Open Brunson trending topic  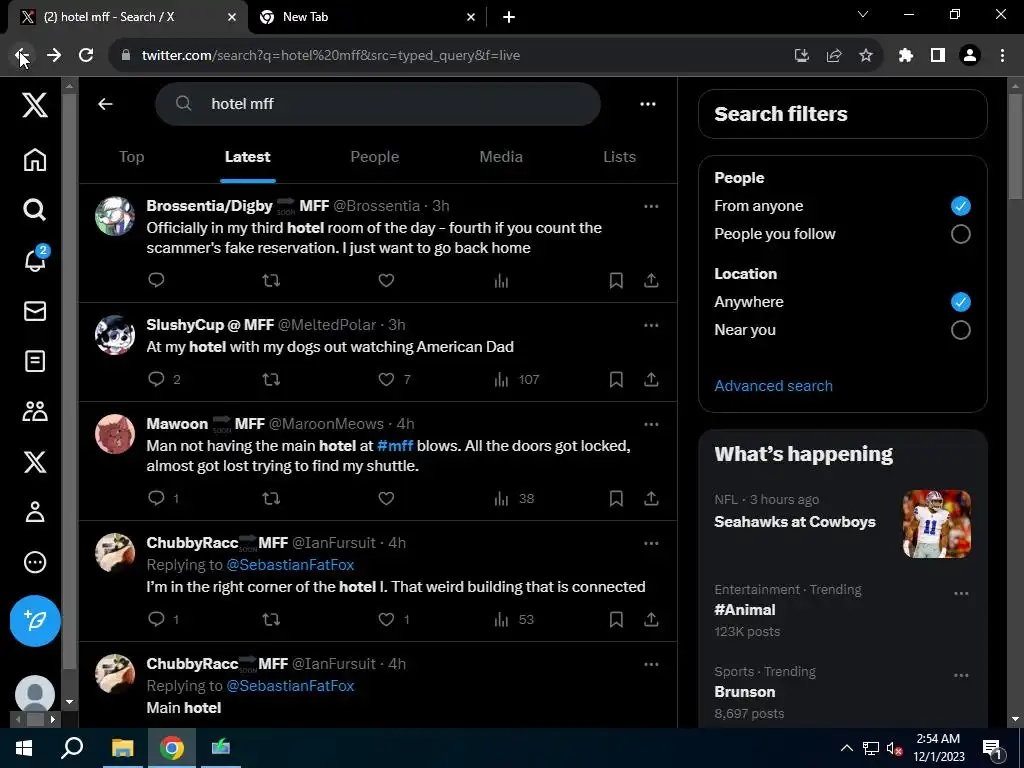744,692
